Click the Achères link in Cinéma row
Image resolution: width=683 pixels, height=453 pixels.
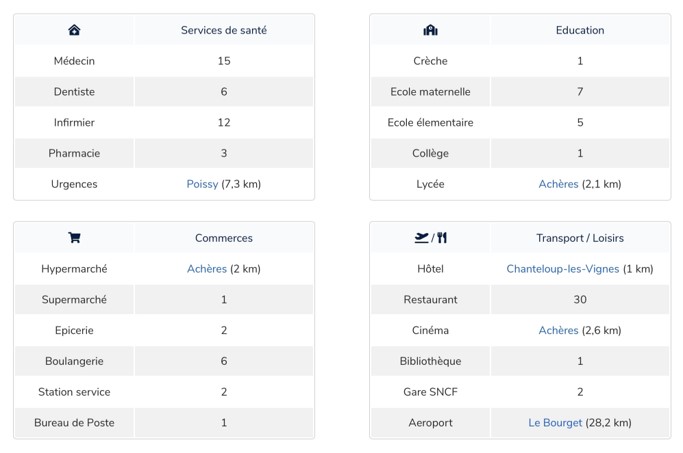click(558, 330)
